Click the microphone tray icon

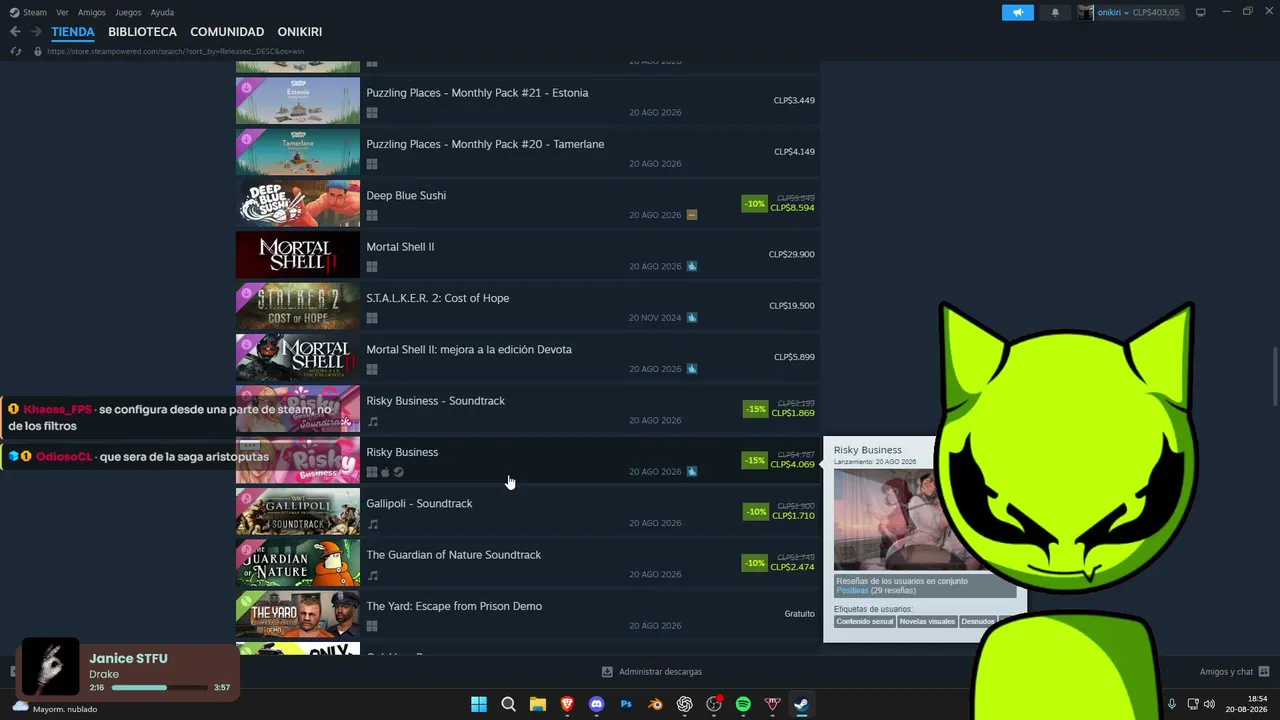point(1172,704)
